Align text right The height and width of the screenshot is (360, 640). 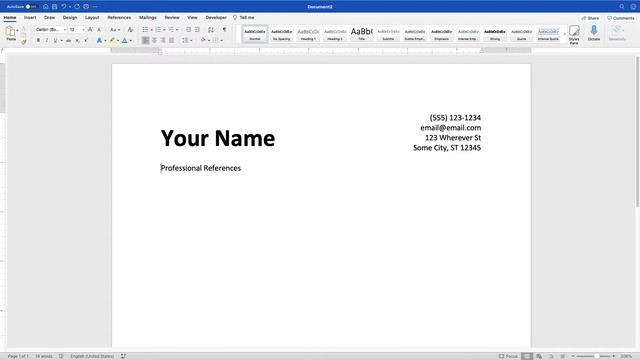(x=163, y=40)
